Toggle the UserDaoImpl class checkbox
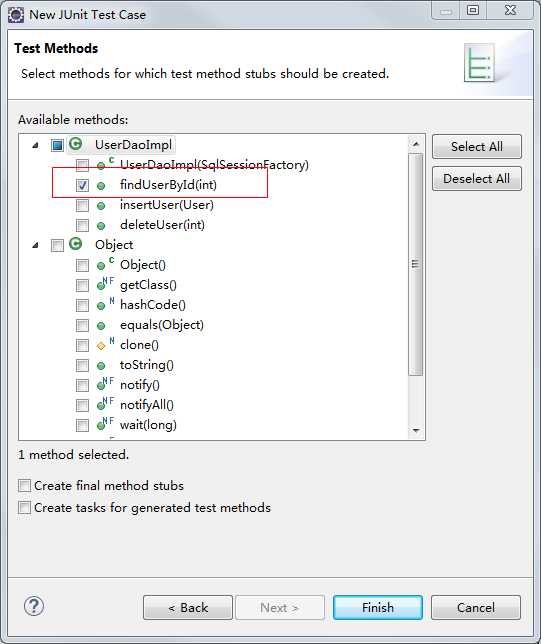The image size is (541, 644). (x=57, y=145)
